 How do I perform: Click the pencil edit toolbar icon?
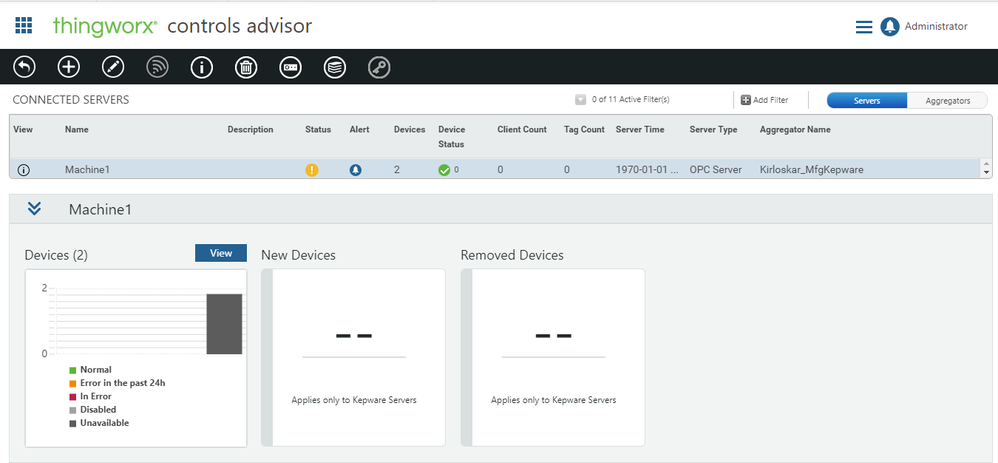pyautogui.click(x=113, y=67)
